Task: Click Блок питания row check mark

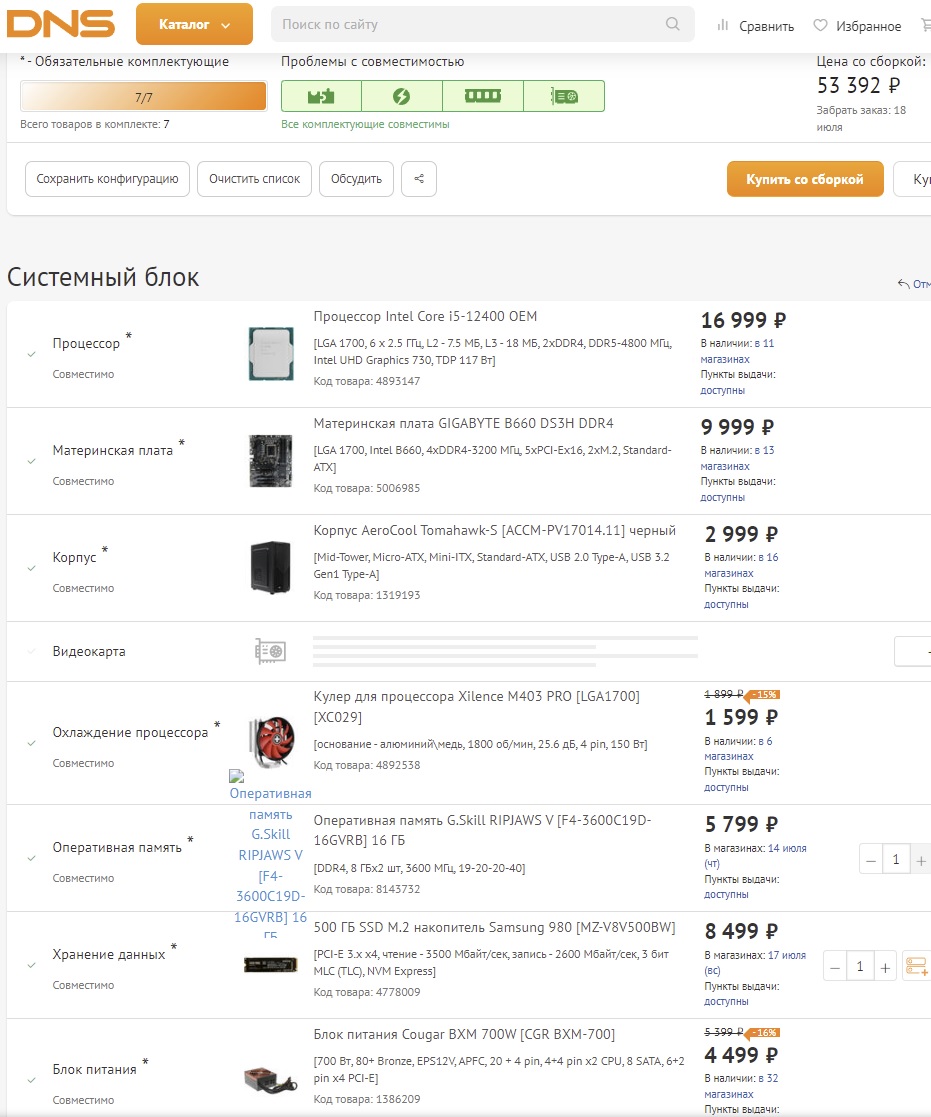Action: 31,1080
